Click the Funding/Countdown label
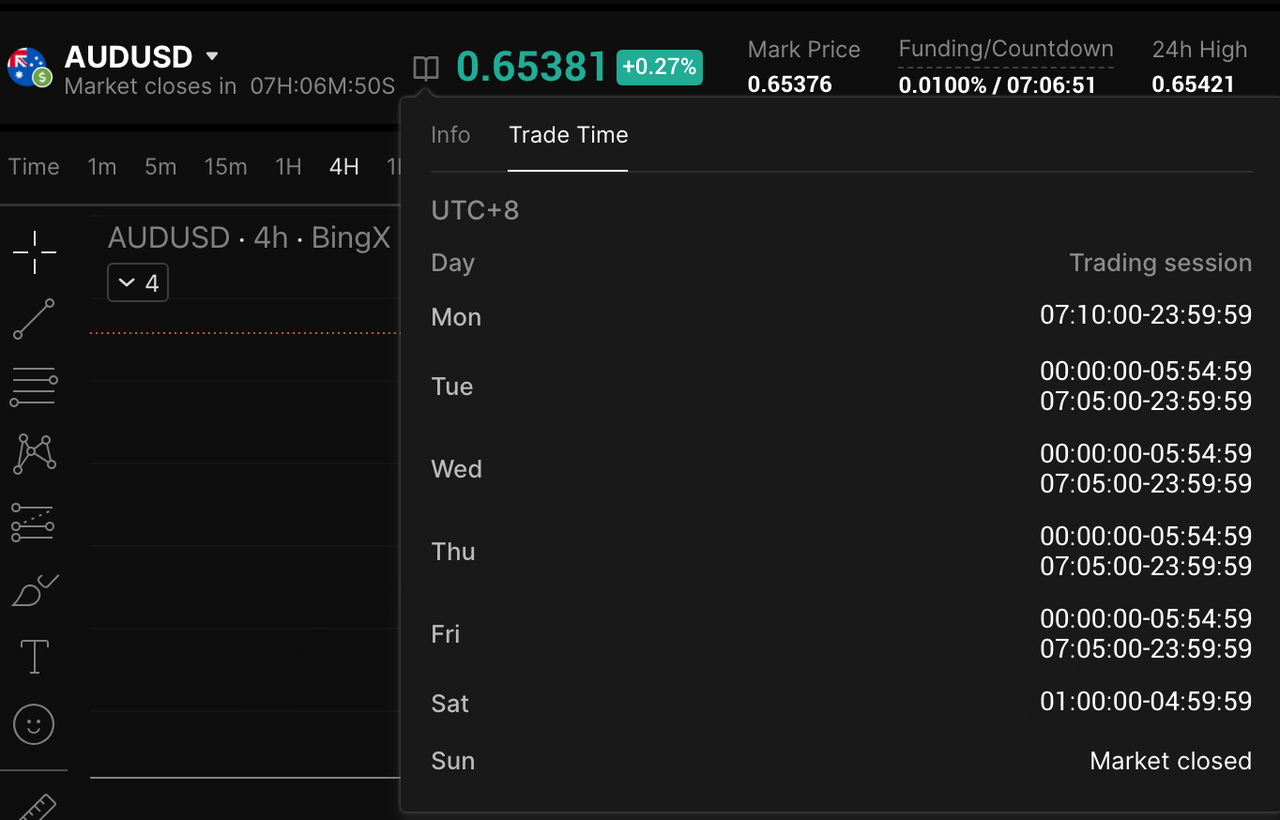 point(1005,49)
